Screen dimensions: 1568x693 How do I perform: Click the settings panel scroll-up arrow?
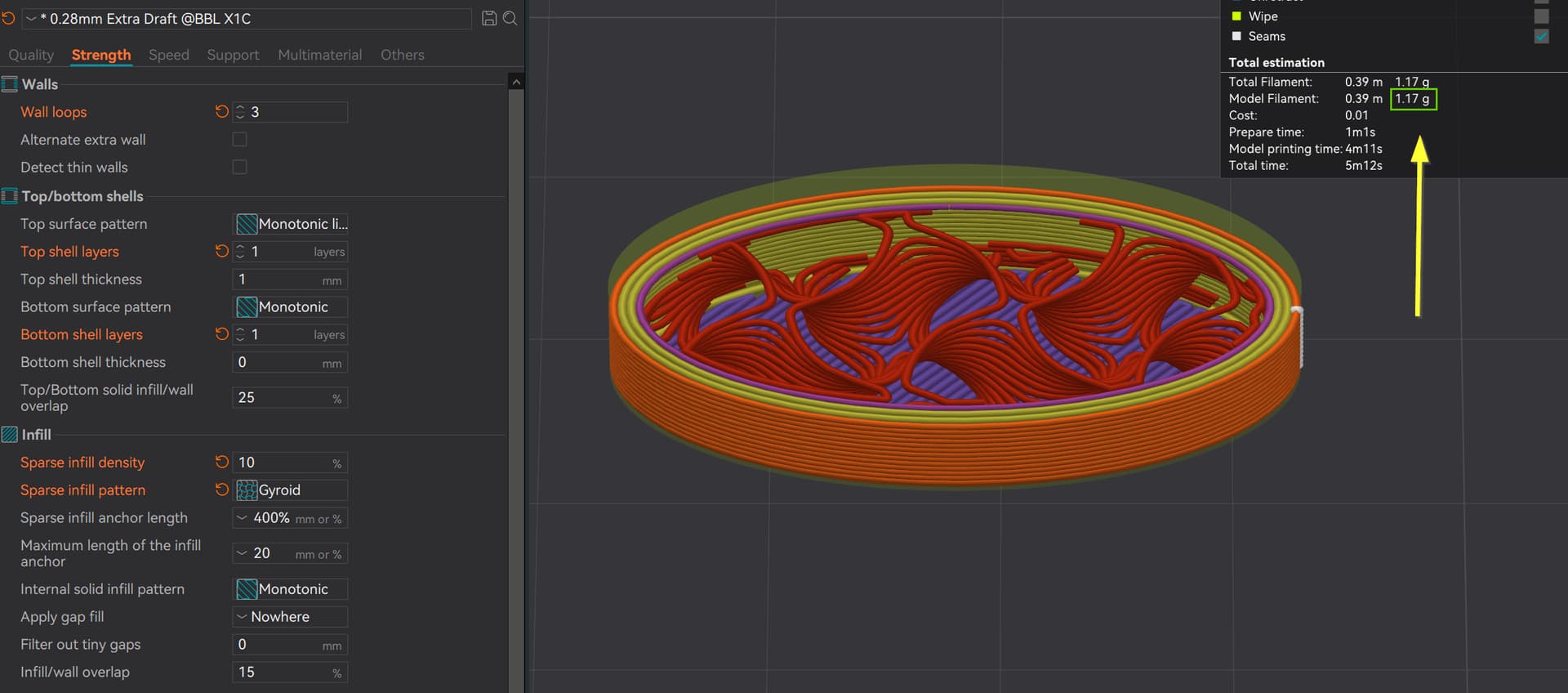(x=515, y=83)
